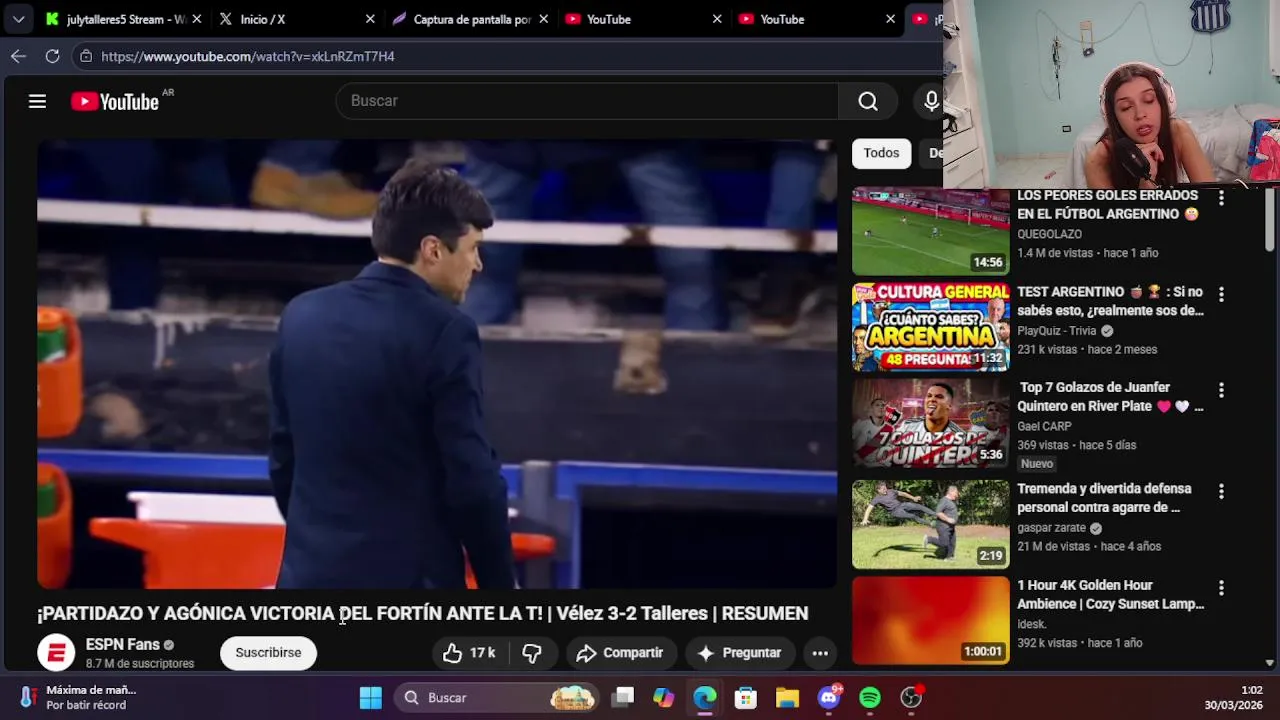Open the Windows Start menu
The width and height of the screenshot is (1280, 720).
point(370,697)
